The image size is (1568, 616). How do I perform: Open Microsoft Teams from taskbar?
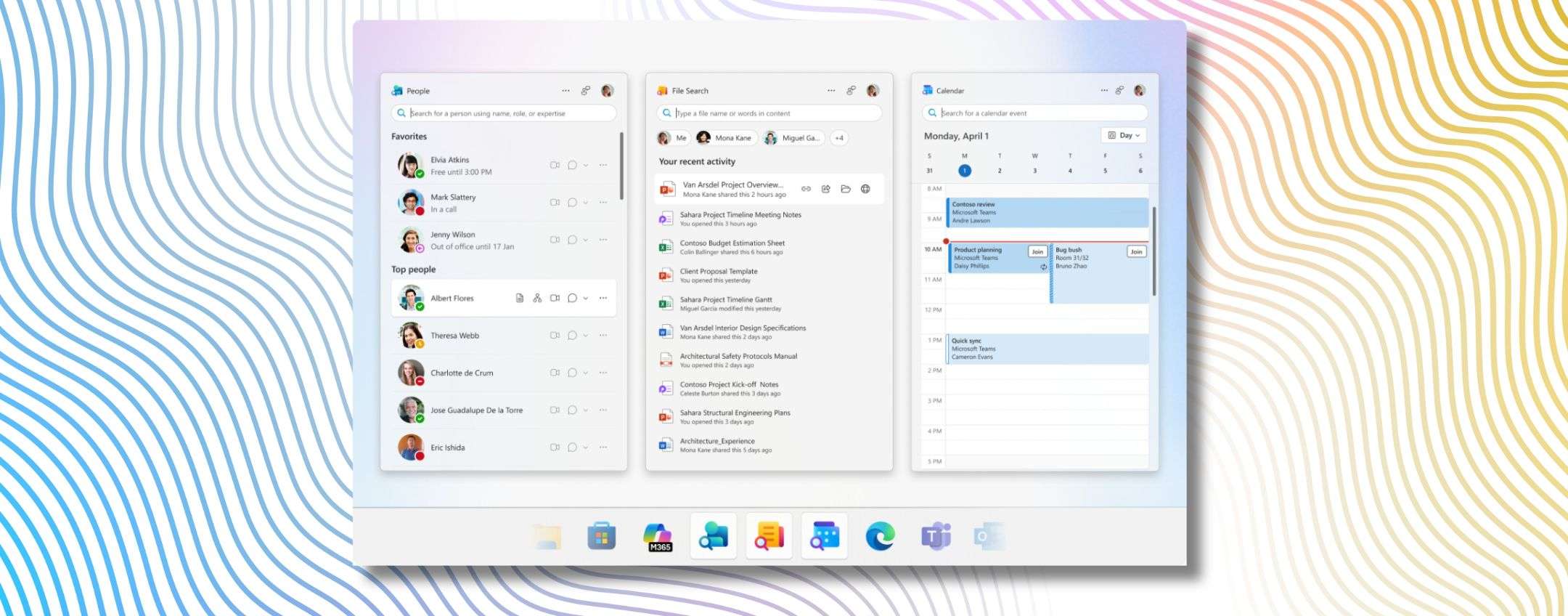click(x=936, y=537)
